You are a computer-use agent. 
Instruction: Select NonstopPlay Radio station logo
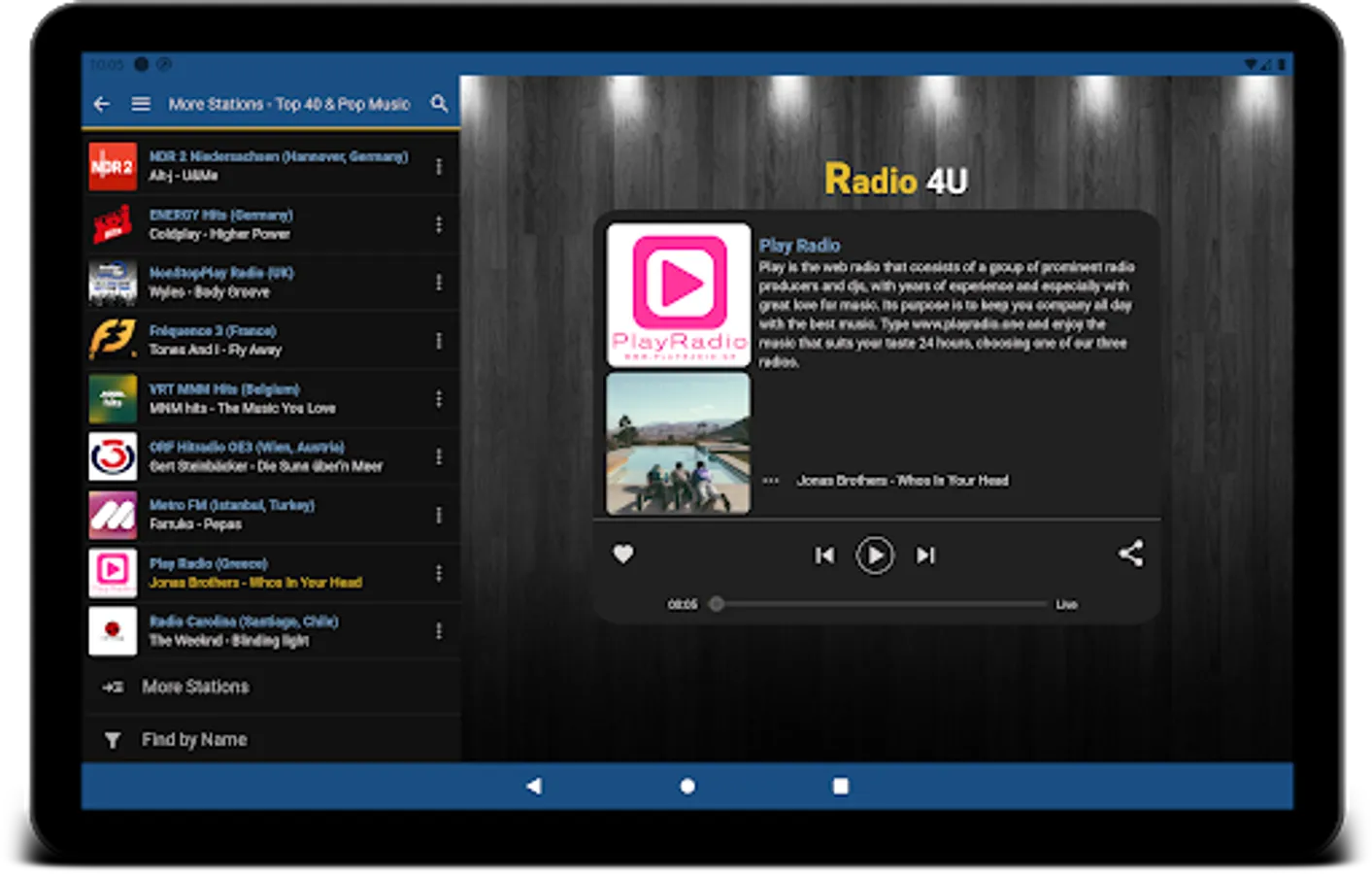(x=113, y=283)
